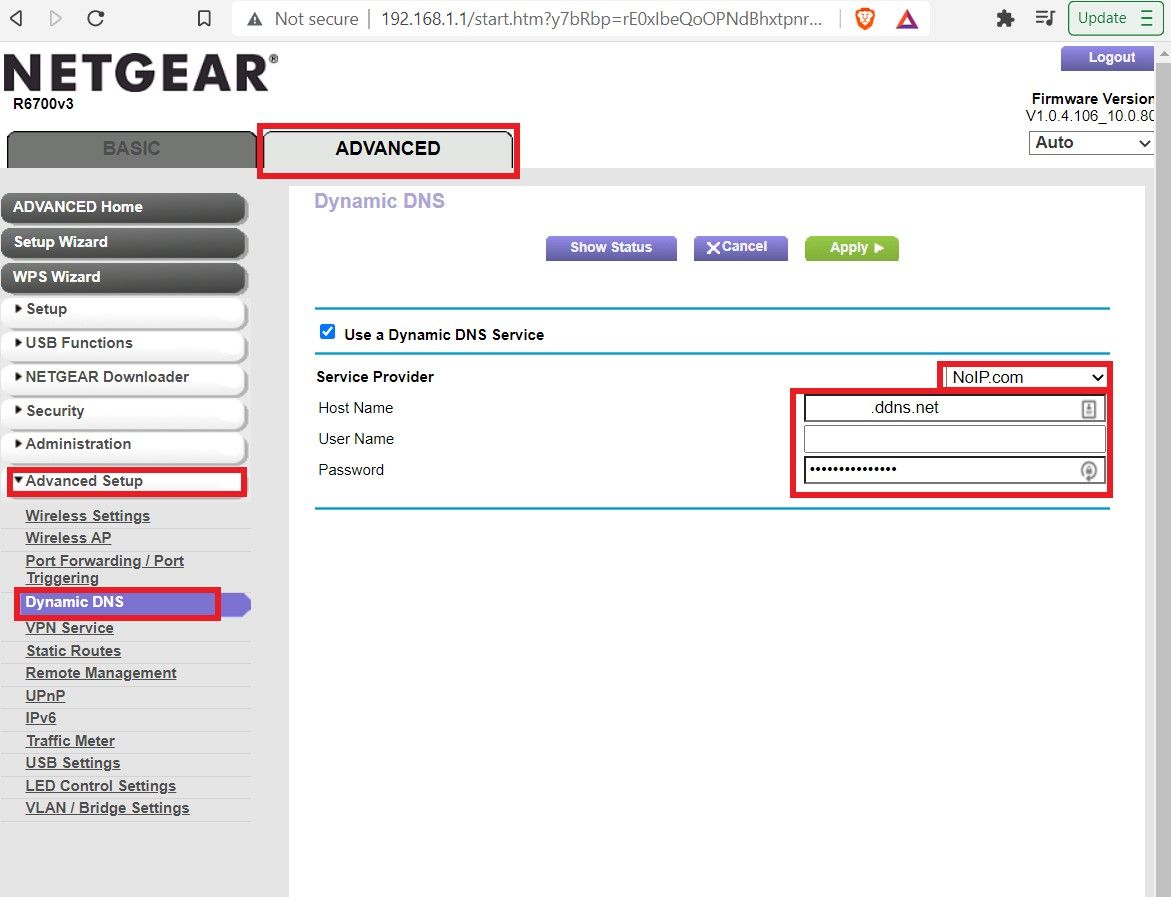Click the Host Name field

(x=954, y=409)
